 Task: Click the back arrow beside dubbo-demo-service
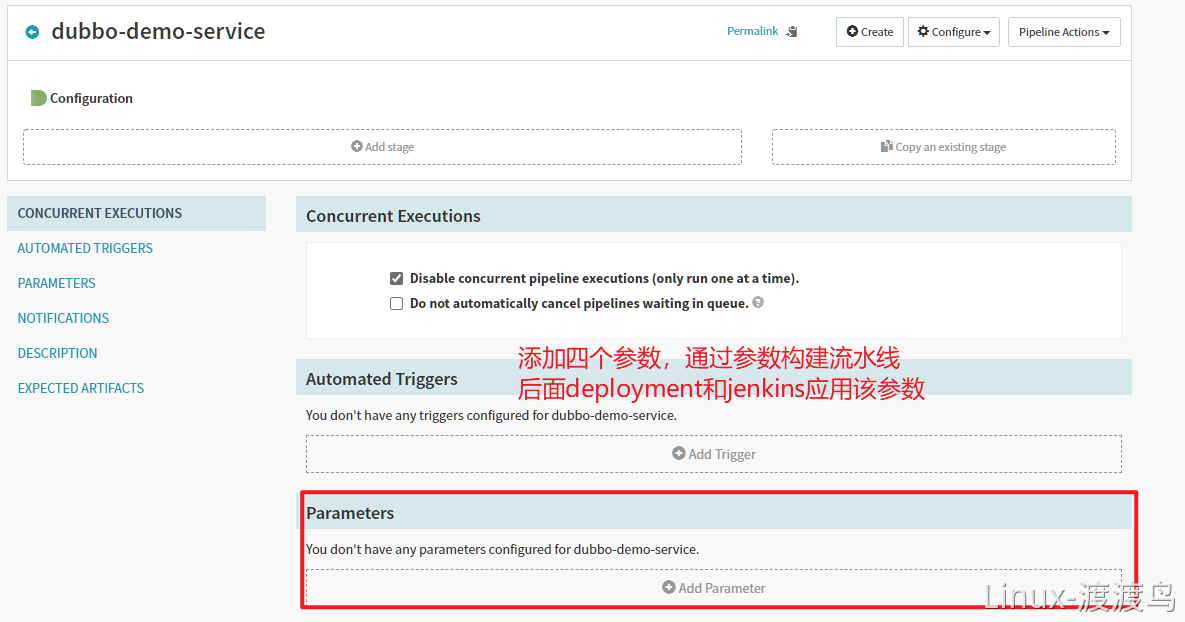pos(32,32)
